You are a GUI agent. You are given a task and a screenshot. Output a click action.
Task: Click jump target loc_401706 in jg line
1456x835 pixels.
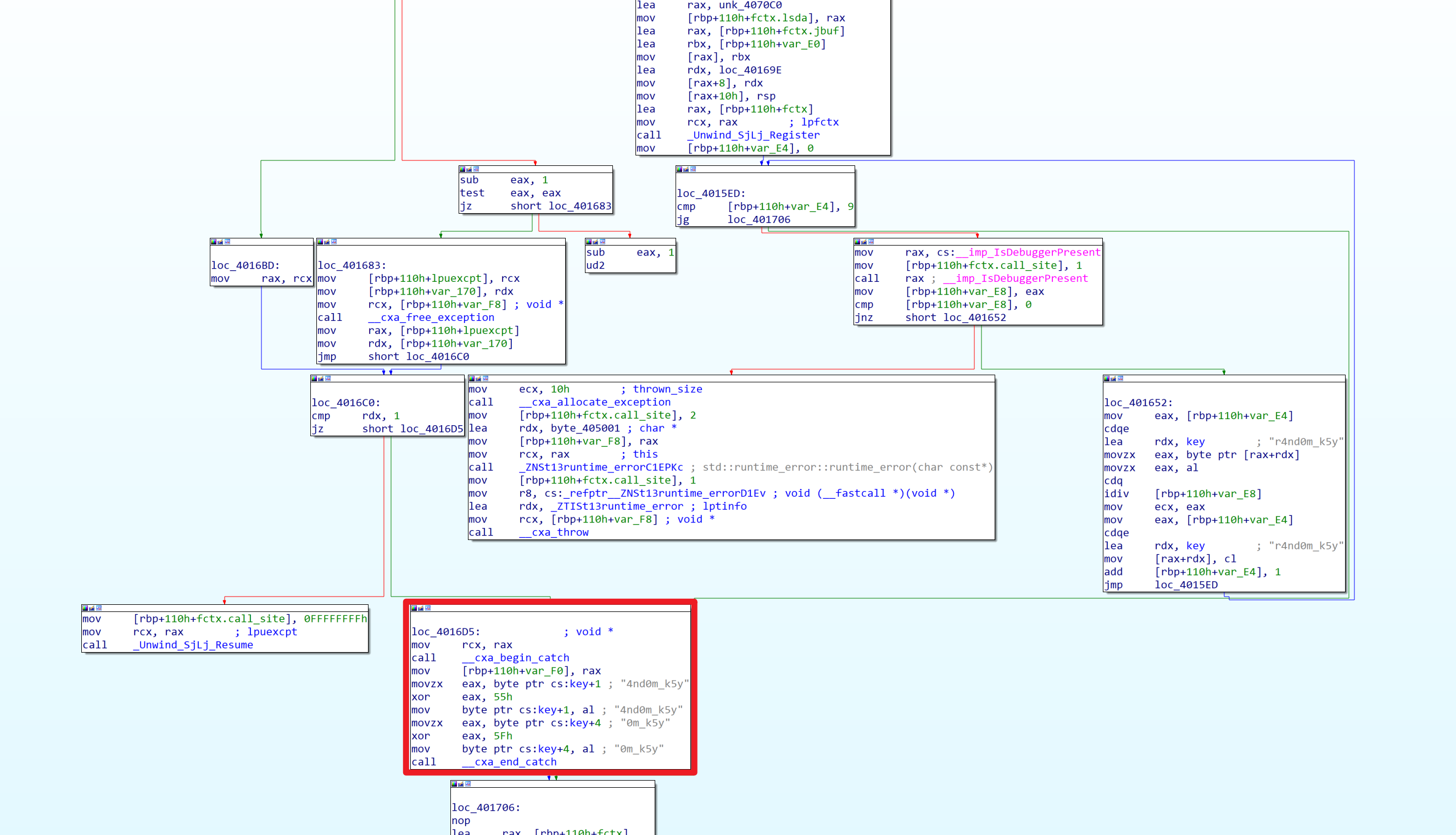(758, 220)
